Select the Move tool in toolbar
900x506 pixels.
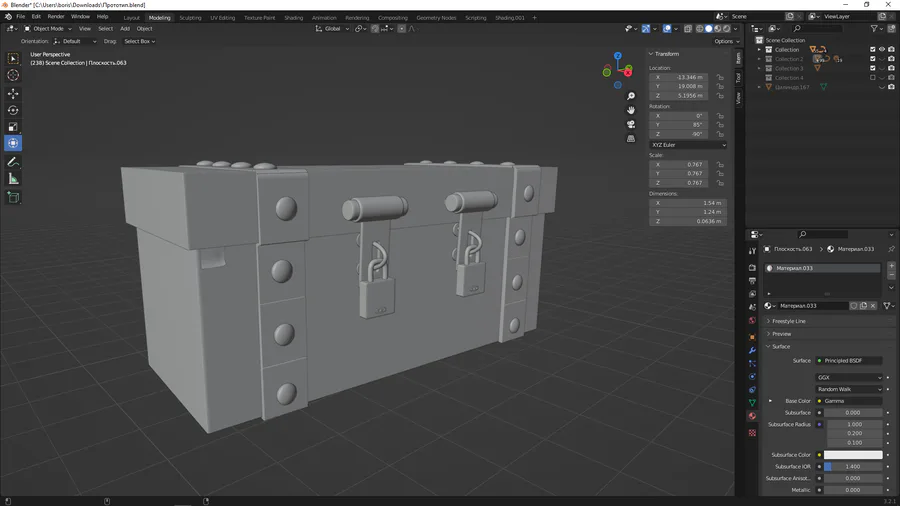coord(13,94)
